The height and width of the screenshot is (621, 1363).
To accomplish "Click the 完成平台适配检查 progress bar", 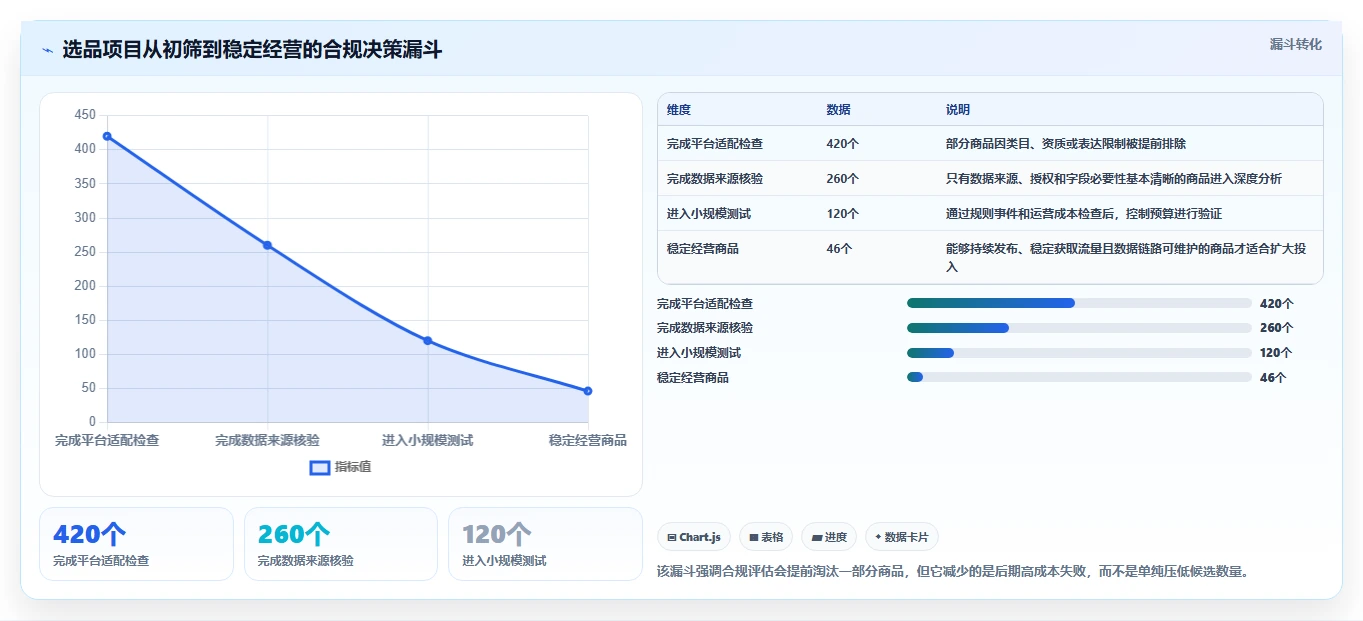I will click(x=1079, y=303).
